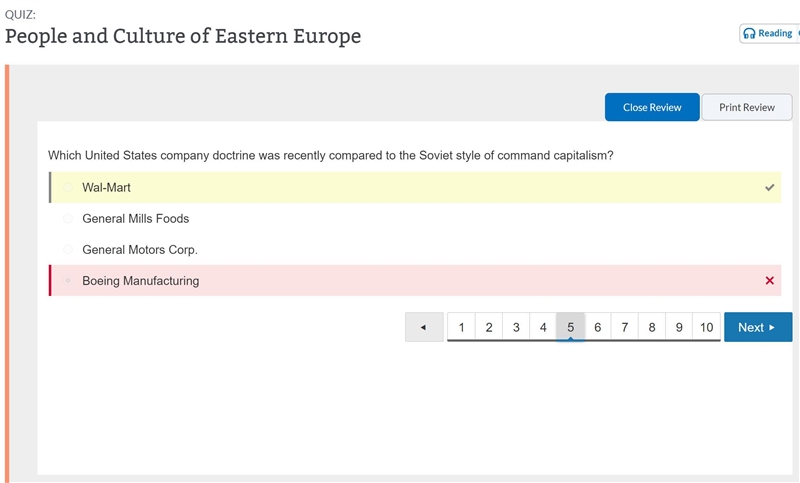The width and height of the screenshot is (800, 483).
Task: Jump to question 3
Action: pos(516,327)
